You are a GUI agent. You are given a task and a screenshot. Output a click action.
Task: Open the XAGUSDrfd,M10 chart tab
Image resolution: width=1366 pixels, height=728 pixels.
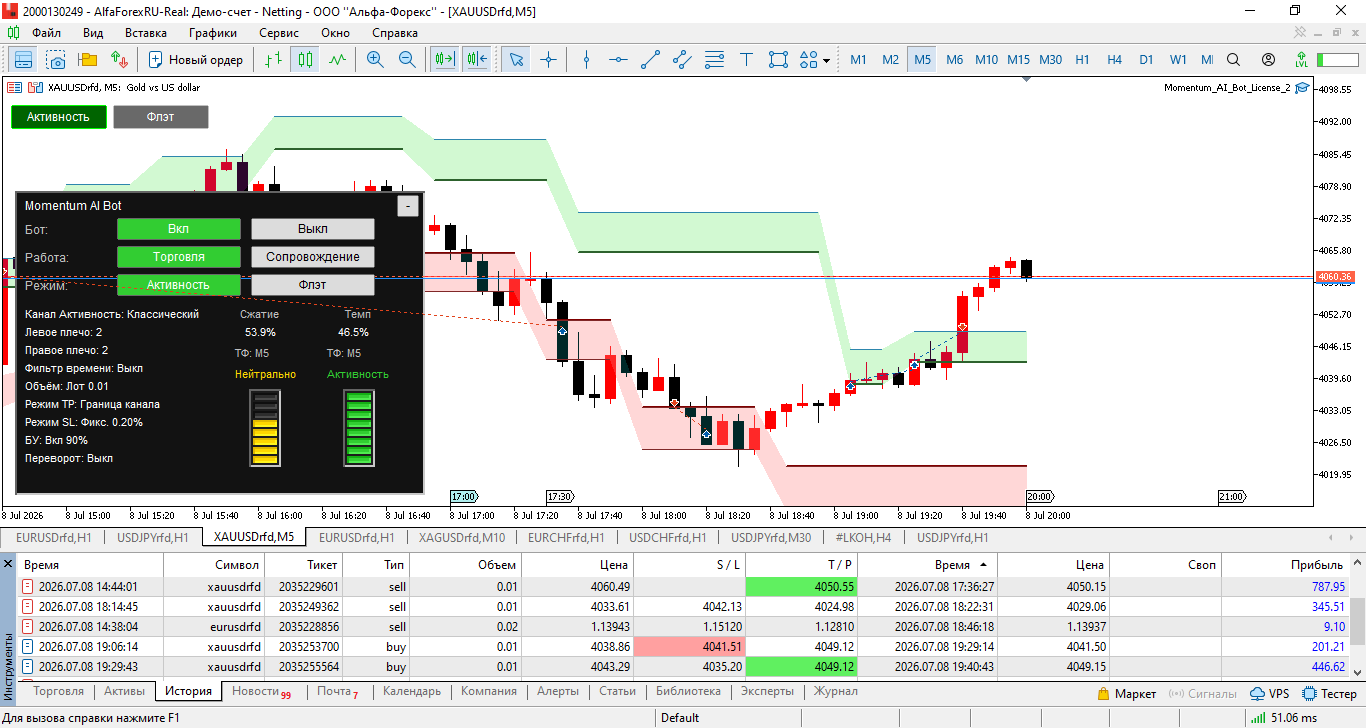coord(462,537)
